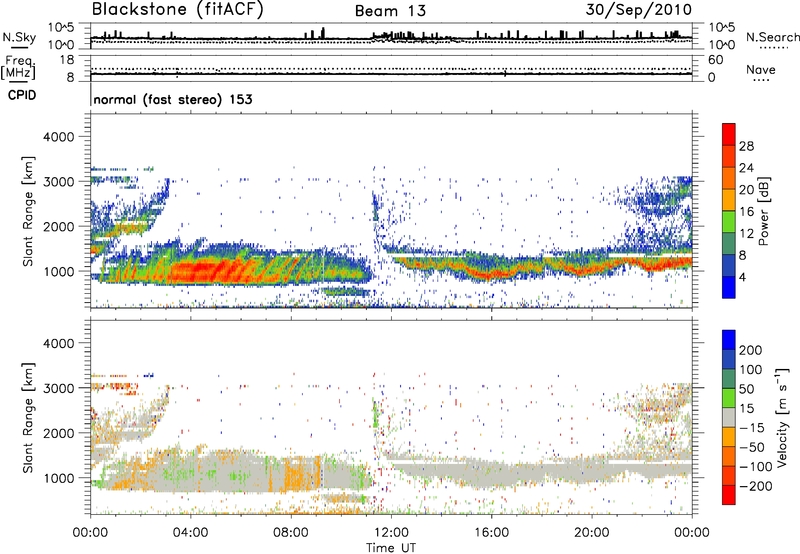
Task: Click the 'Power [dB]' colorbar title
Action: click(763, 211)
